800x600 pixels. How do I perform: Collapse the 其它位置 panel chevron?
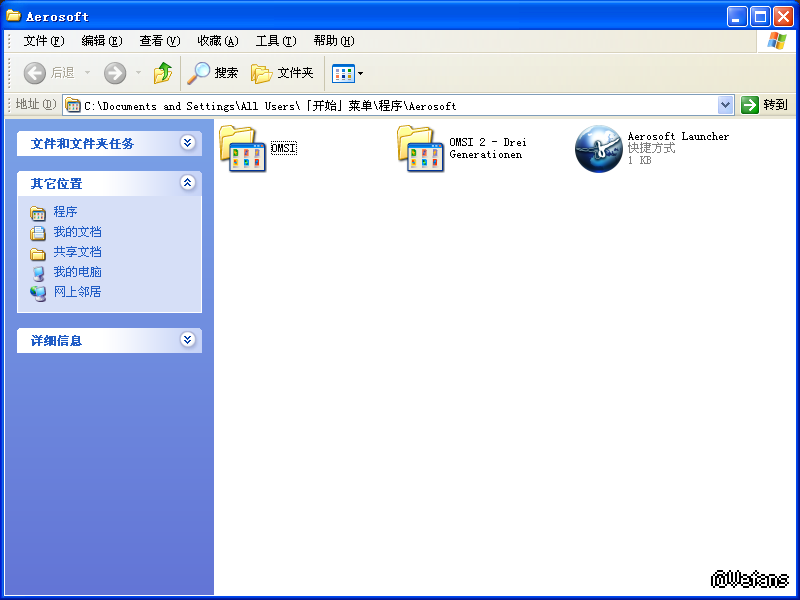point(187,182)
